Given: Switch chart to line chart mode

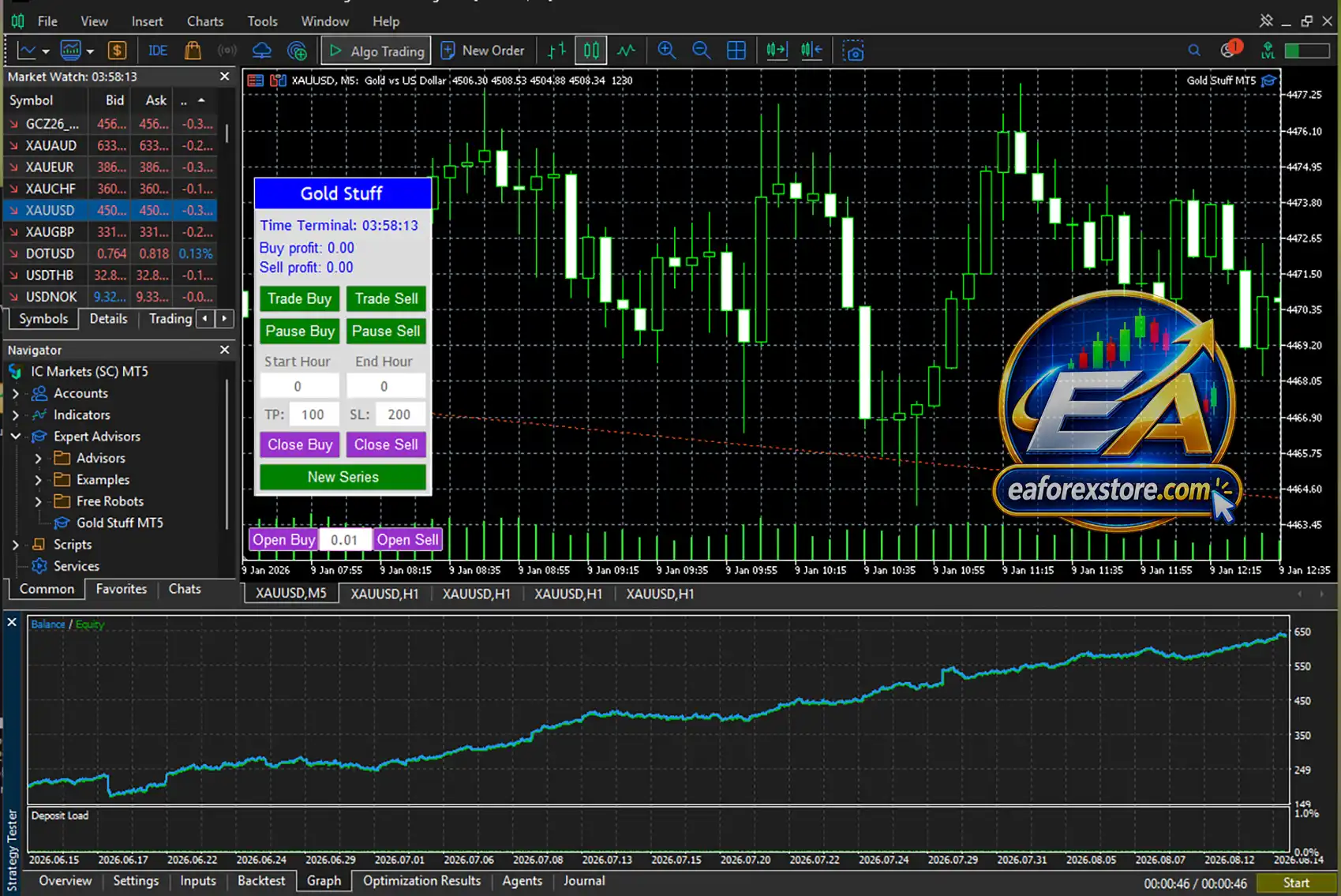Looking at the screenshot, I should (x=626, y=51).
